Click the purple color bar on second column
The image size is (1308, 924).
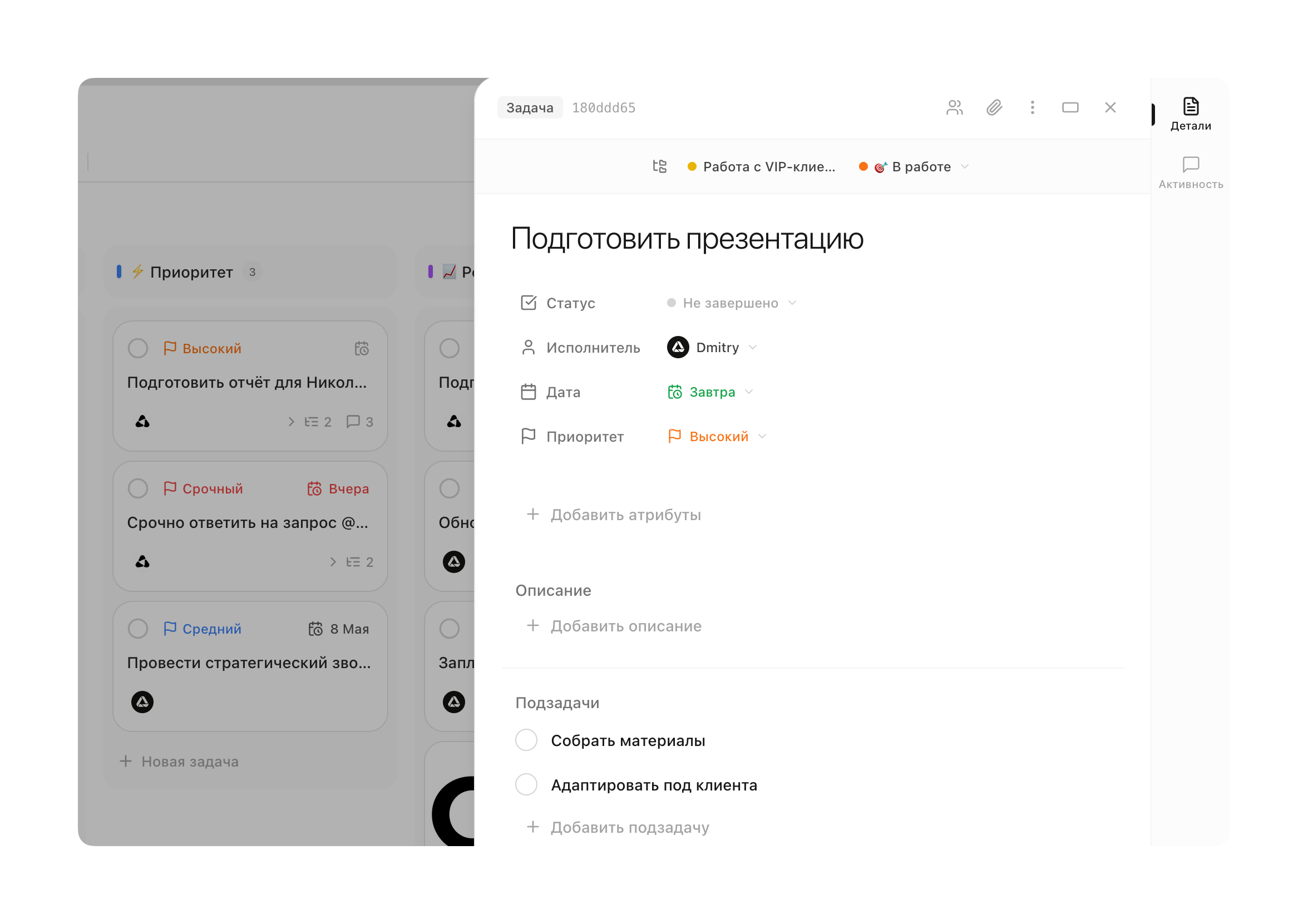(x=431, y=271)
